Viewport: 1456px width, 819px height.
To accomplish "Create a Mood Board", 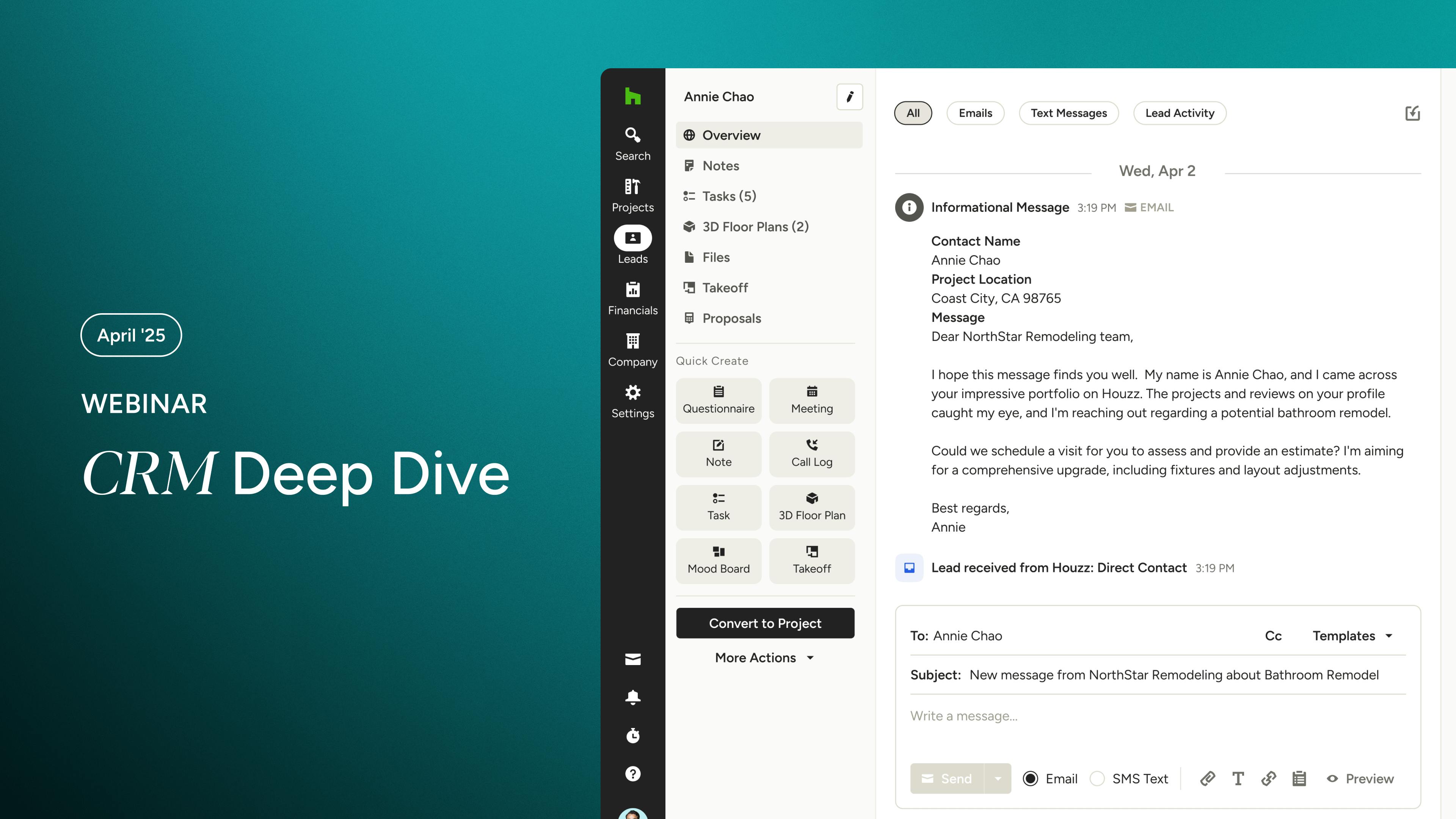I will click(x=719, y=561).
